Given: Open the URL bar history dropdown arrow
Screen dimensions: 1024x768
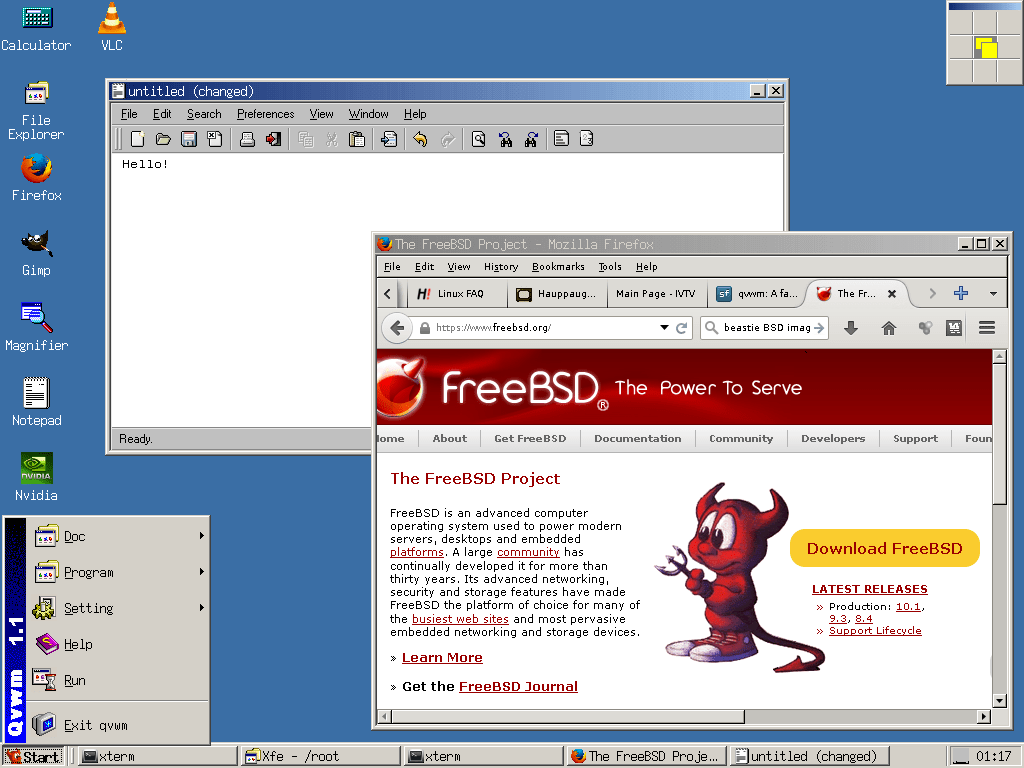Looking at the screenshot, I should (664, 328).
